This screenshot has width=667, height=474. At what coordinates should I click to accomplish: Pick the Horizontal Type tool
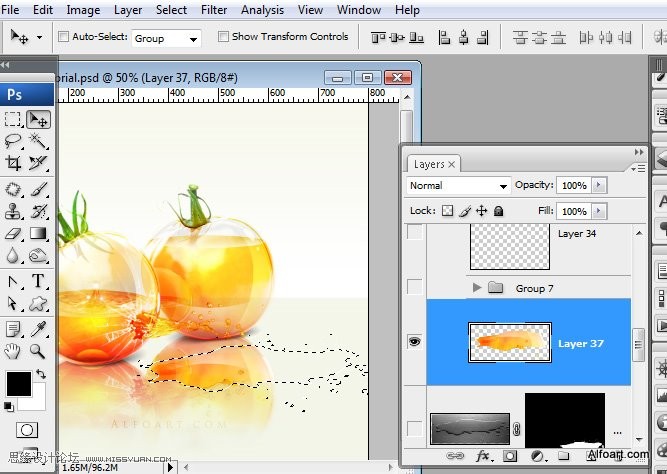coord(38,281)
